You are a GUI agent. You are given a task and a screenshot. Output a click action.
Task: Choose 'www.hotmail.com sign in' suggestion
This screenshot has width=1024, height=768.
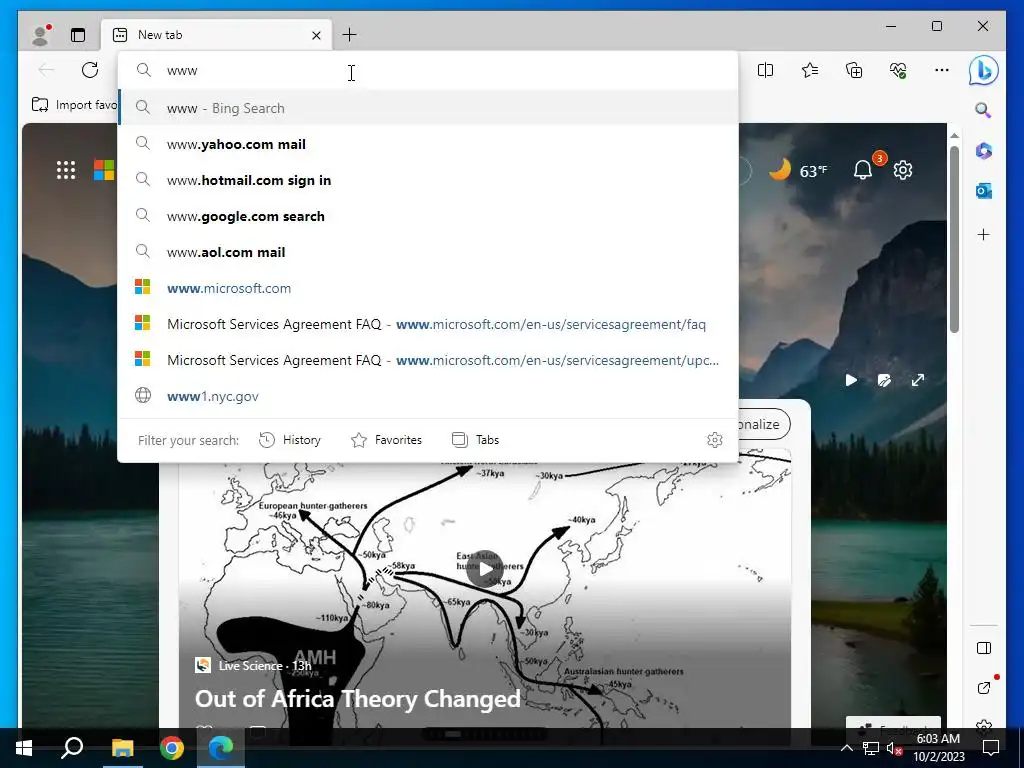(x=428, y=180)
